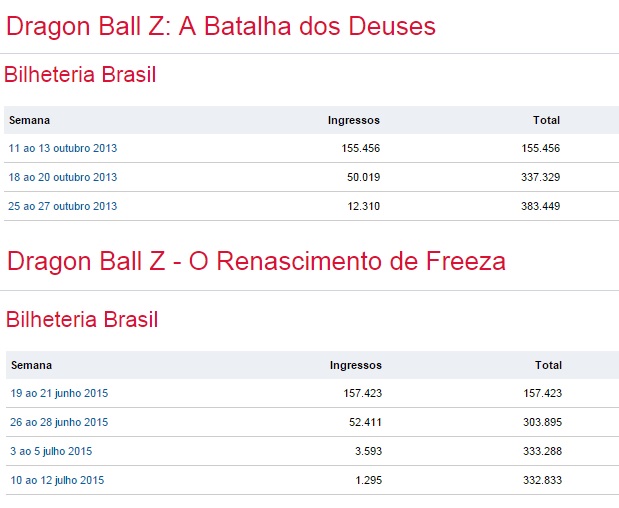Open the '11 ao 13 outubro 2013' week link
This screenshot has width=619, height=508.
pos(63,148)
